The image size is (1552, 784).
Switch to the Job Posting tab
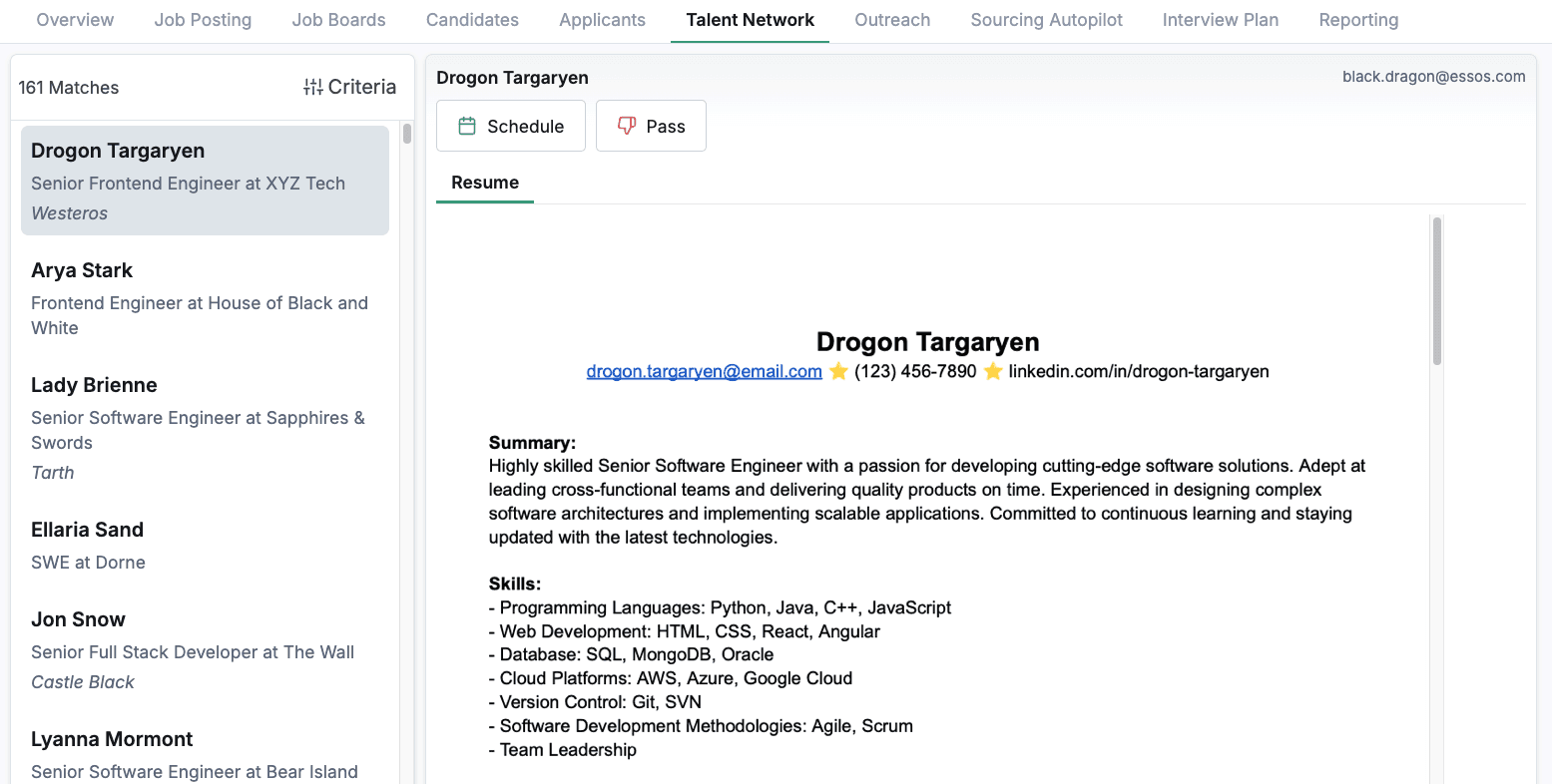(x=203, y=20)
